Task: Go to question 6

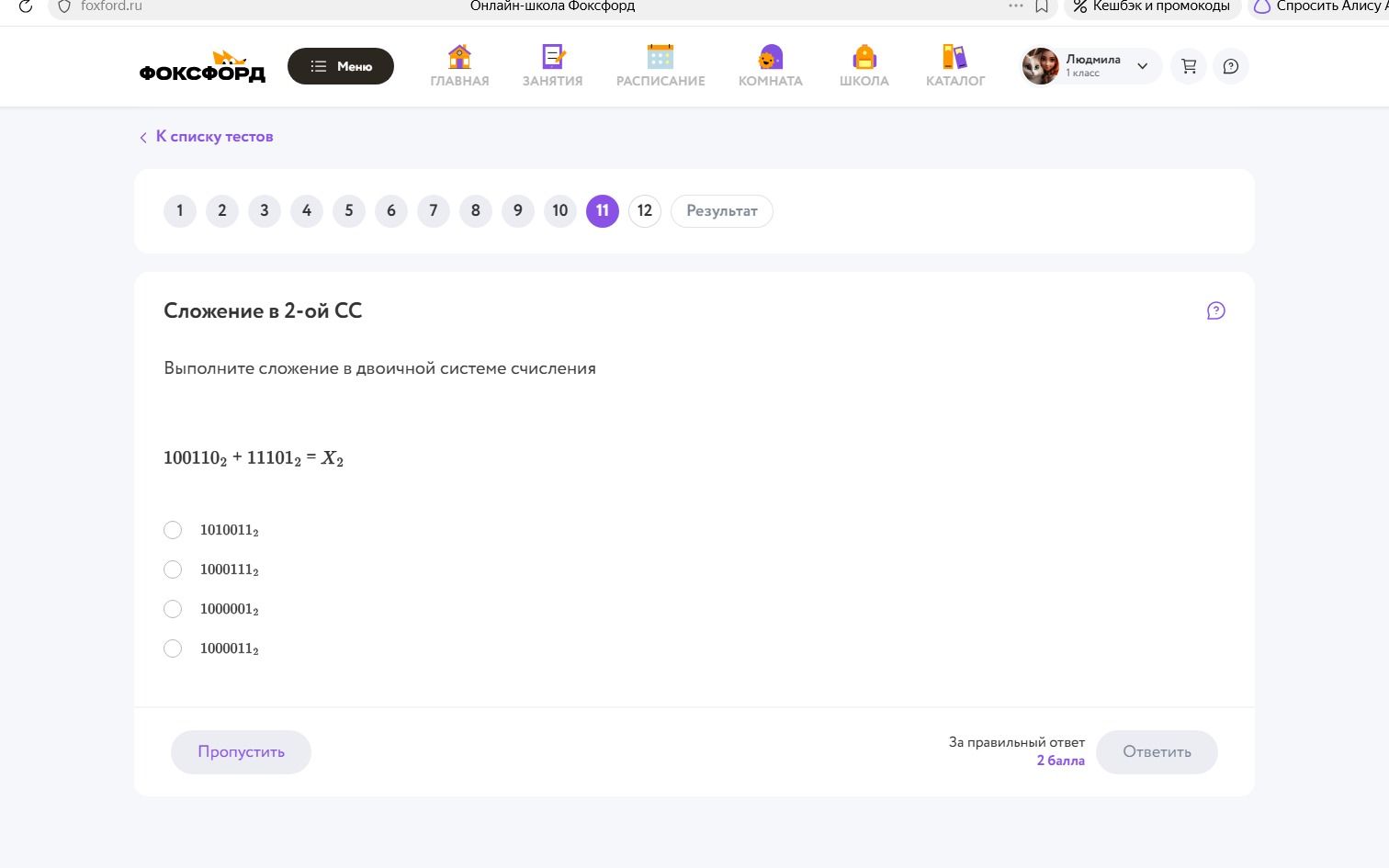Action: point(391,210)
